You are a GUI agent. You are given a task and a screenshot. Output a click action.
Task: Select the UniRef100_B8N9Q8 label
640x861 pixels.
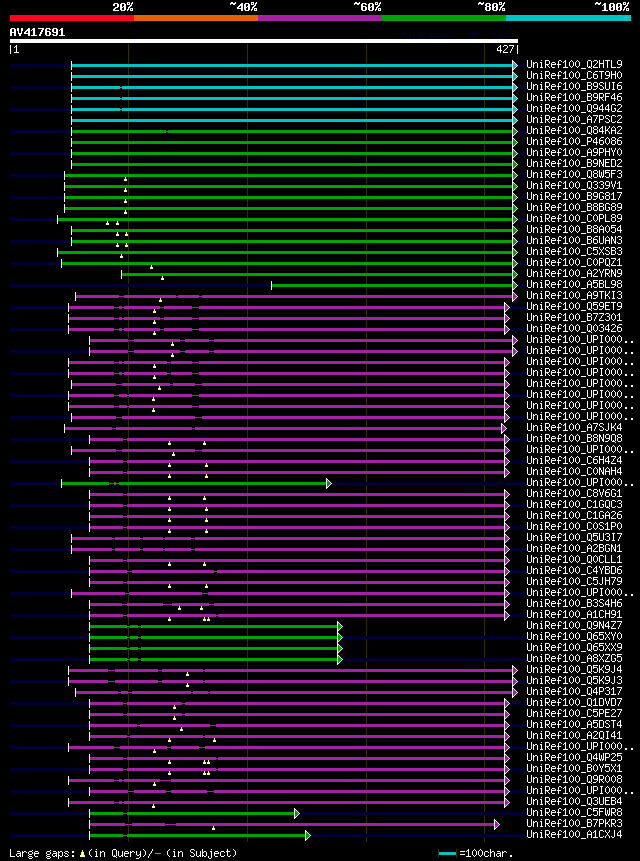[x=574, y=438]
